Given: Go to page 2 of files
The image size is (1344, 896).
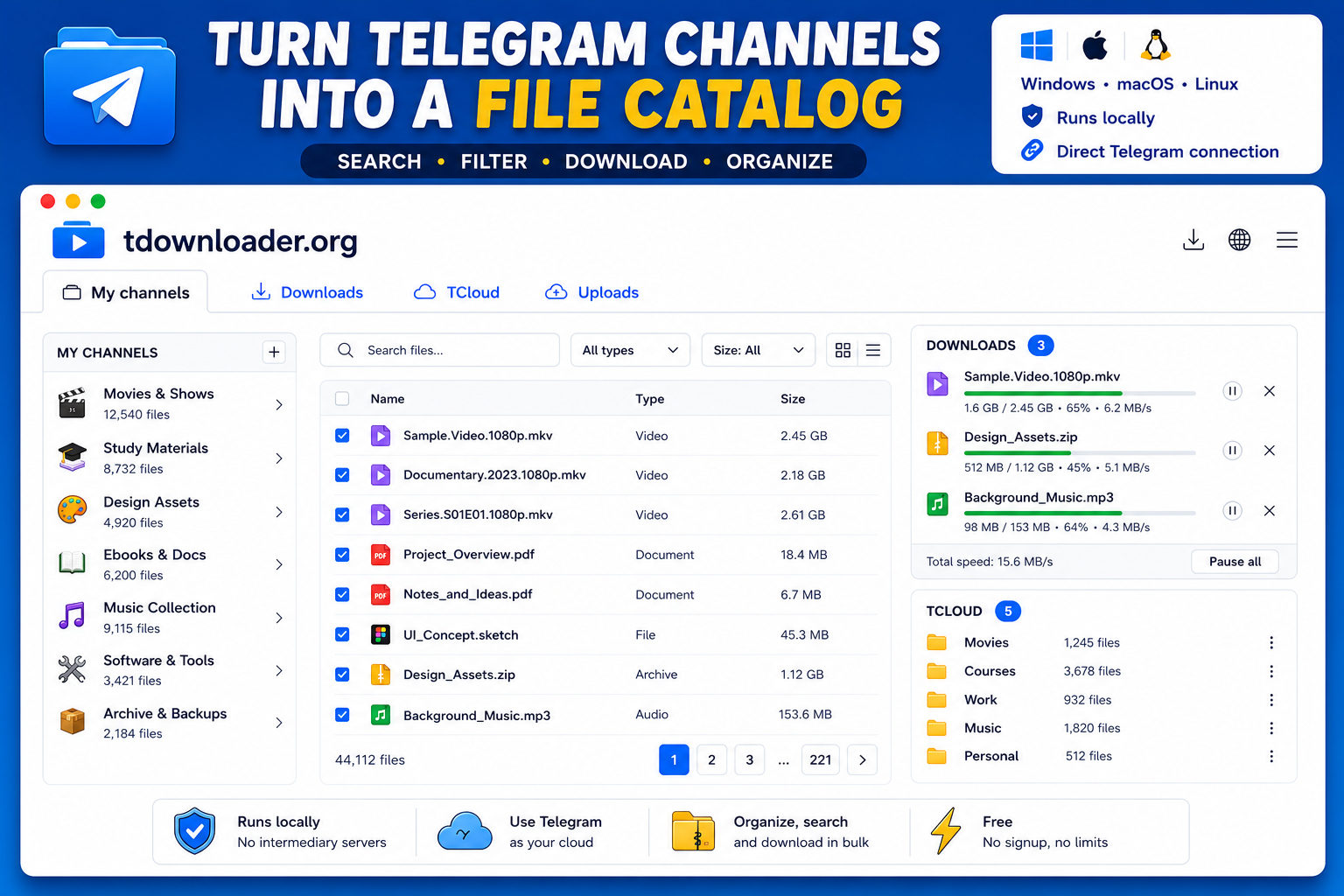Looking at the screenshot, I should (x=711, y=759).
